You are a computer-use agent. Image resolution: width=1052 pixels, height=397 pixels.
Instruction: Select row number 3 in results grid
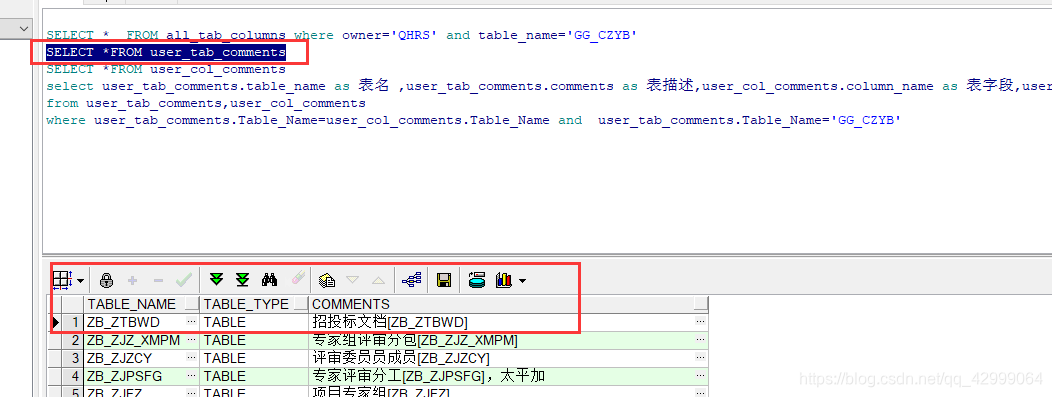(x=72, y=358)
